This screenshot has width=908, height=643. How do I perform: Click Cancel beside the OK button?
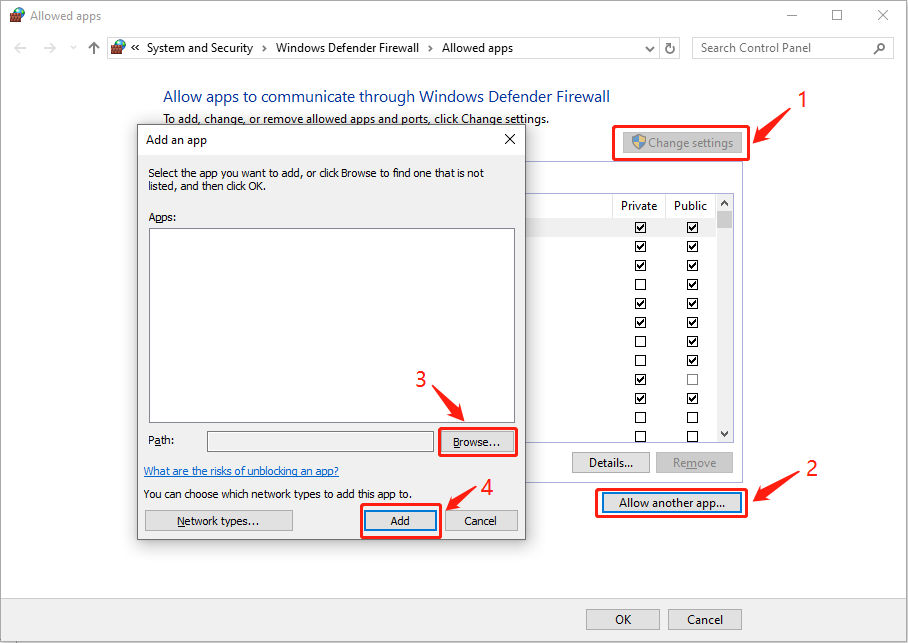click(x=705, y=620)
